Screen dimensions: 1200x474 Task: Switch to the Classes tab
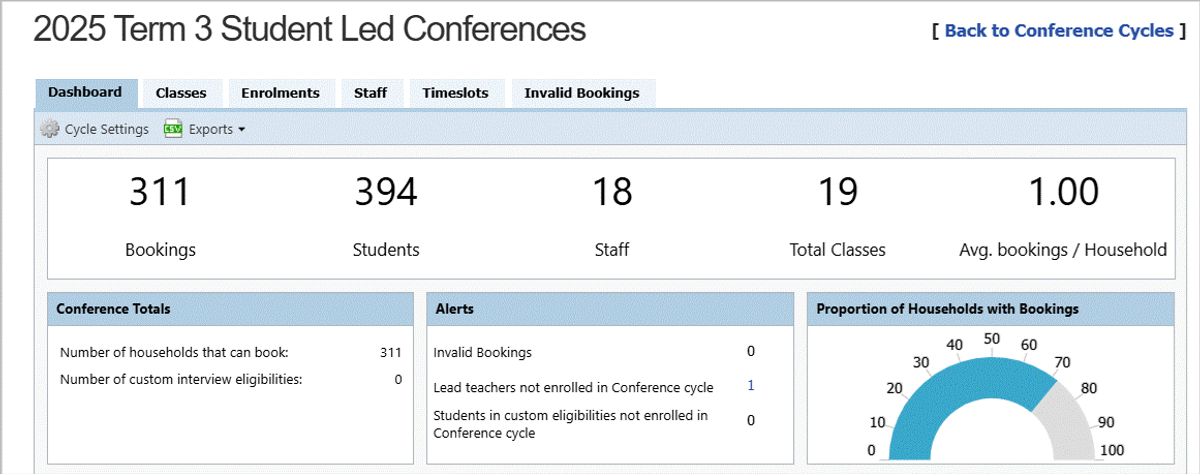181,93
